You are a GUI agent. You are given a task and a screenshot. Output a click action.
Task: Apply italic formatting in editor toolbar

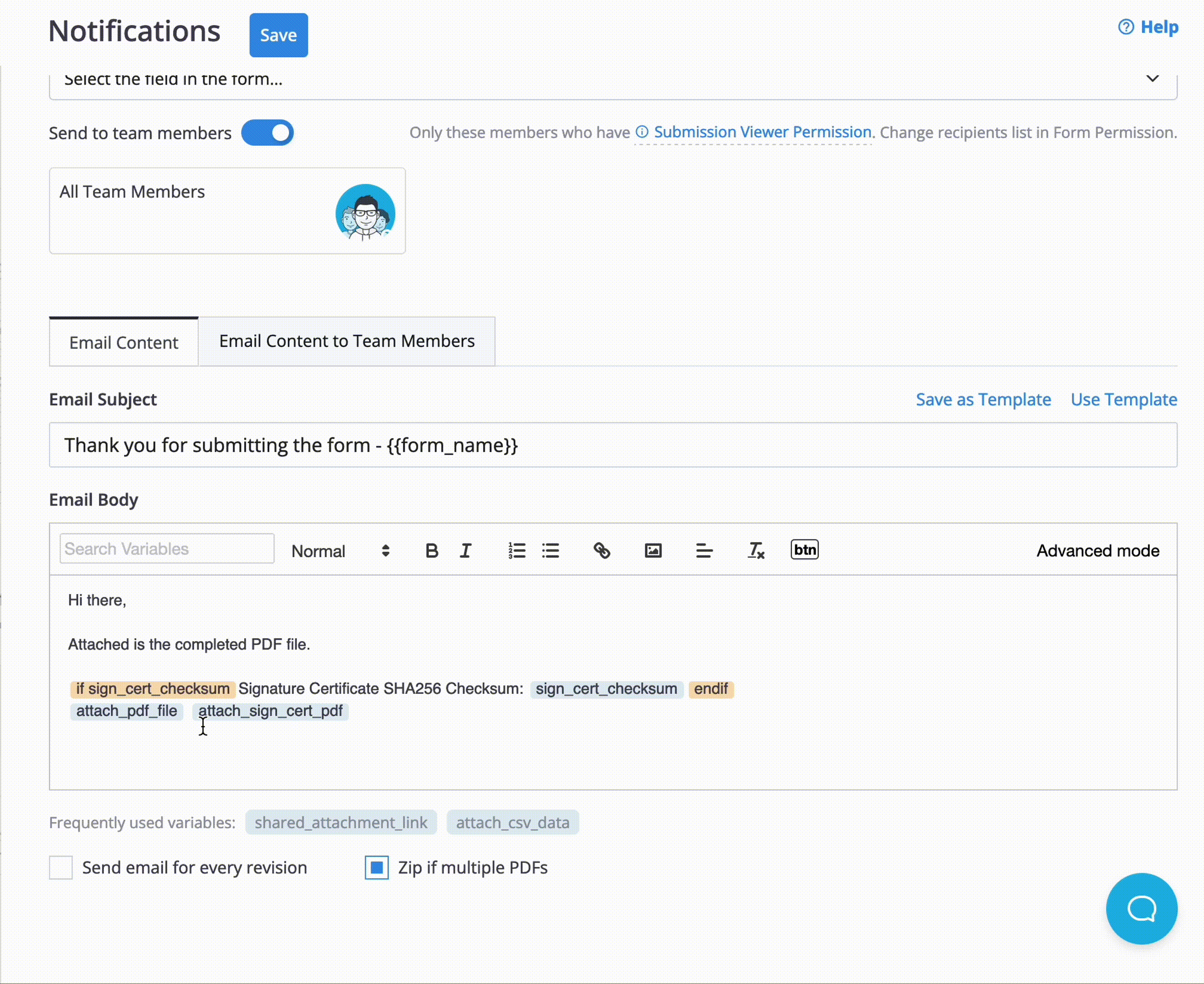(x=466, y=550)
